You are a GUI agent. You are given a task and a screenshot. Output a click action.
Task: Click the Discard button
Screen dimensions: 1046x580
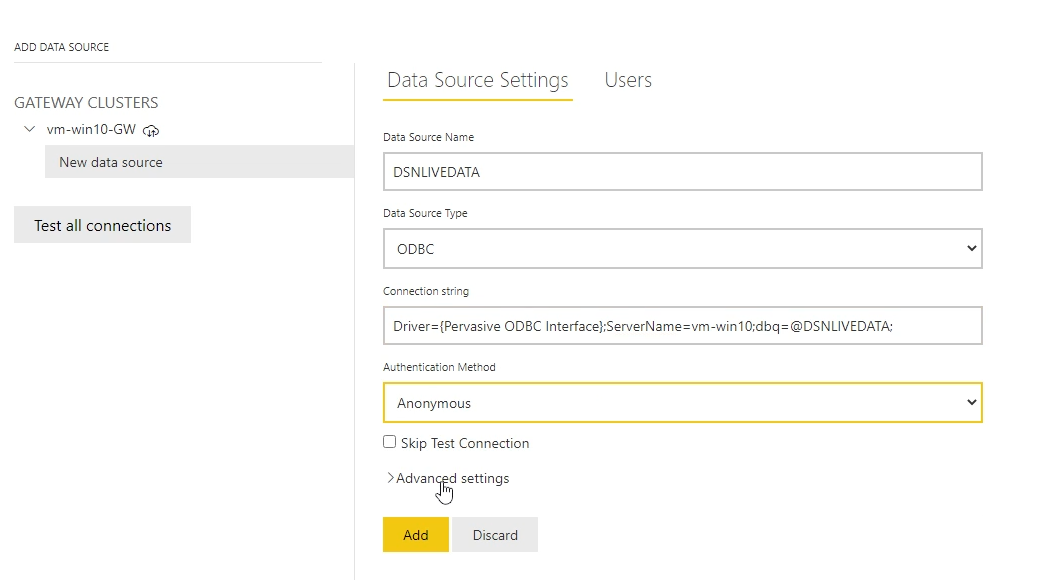(x=495, y=535)
